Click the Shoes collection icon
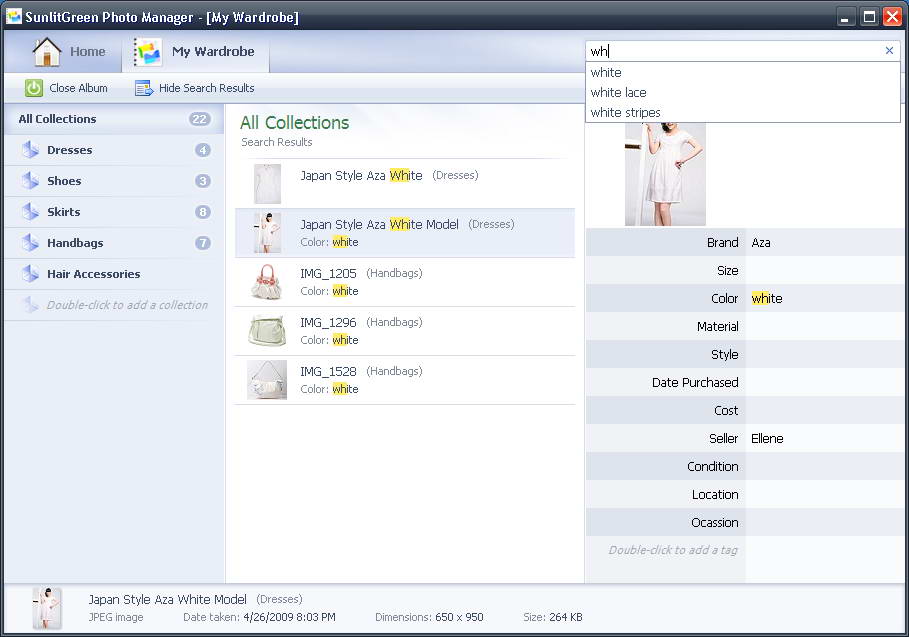Screen dimensions: 909x637 [30, 181]
